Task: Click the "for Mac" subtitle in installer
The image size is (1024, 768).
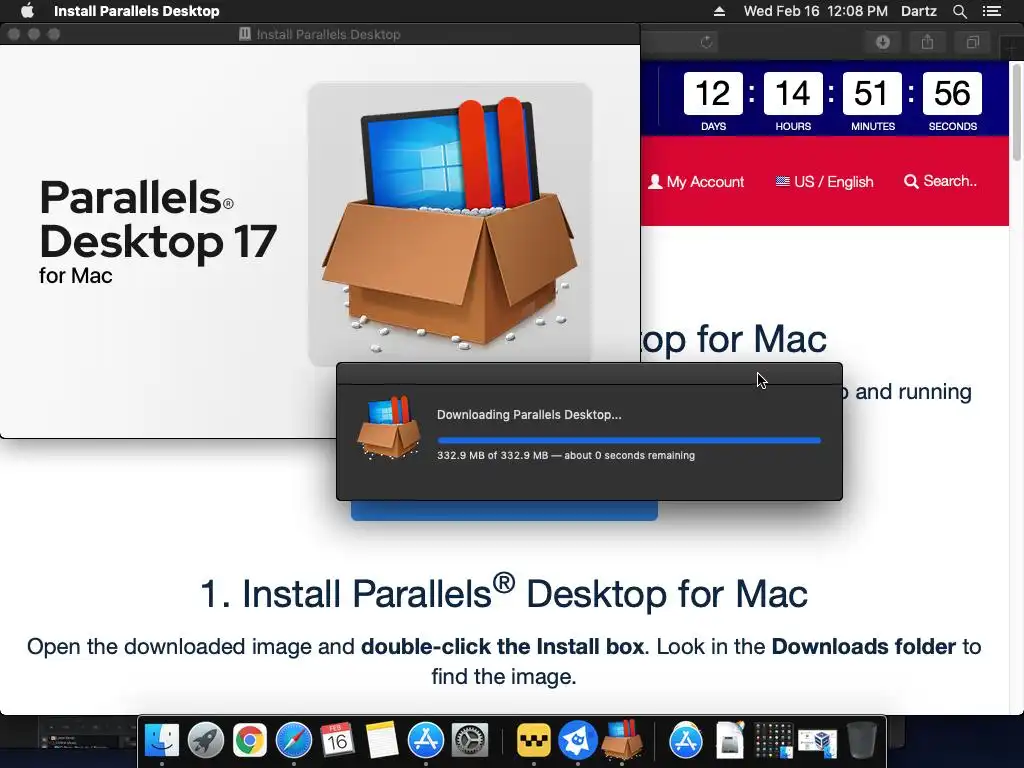Action: pyautogui.click(x=76, y=276)
